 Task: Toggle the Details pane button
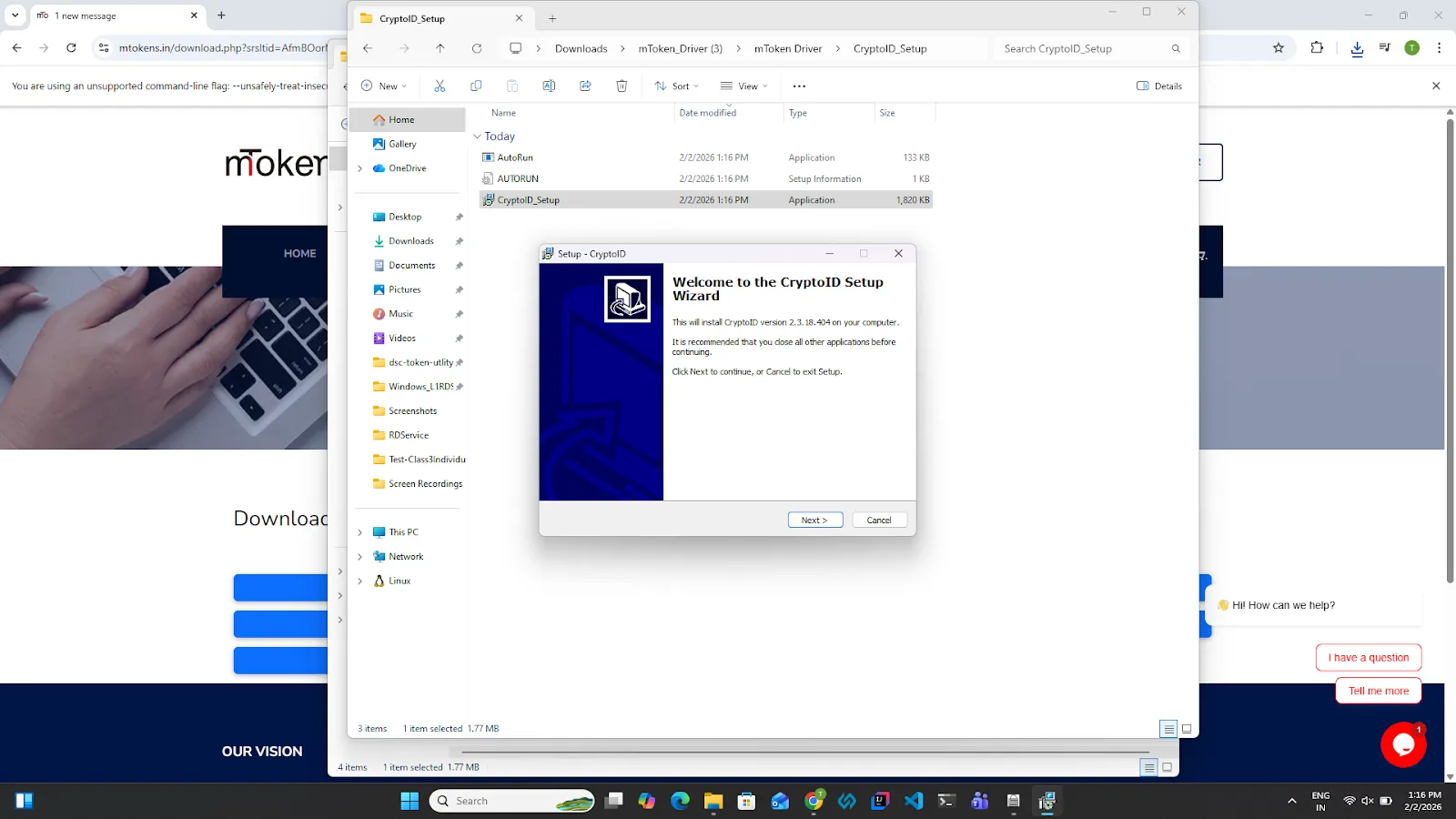click(x=1159, y=86)
